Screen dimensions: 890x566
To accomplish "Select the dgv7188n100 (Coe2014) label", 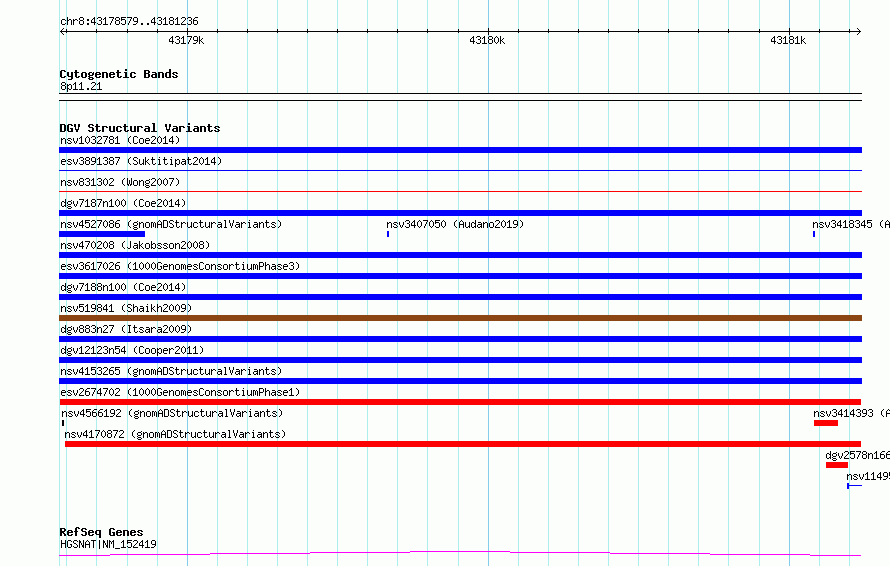I will [x=123, y=287].
